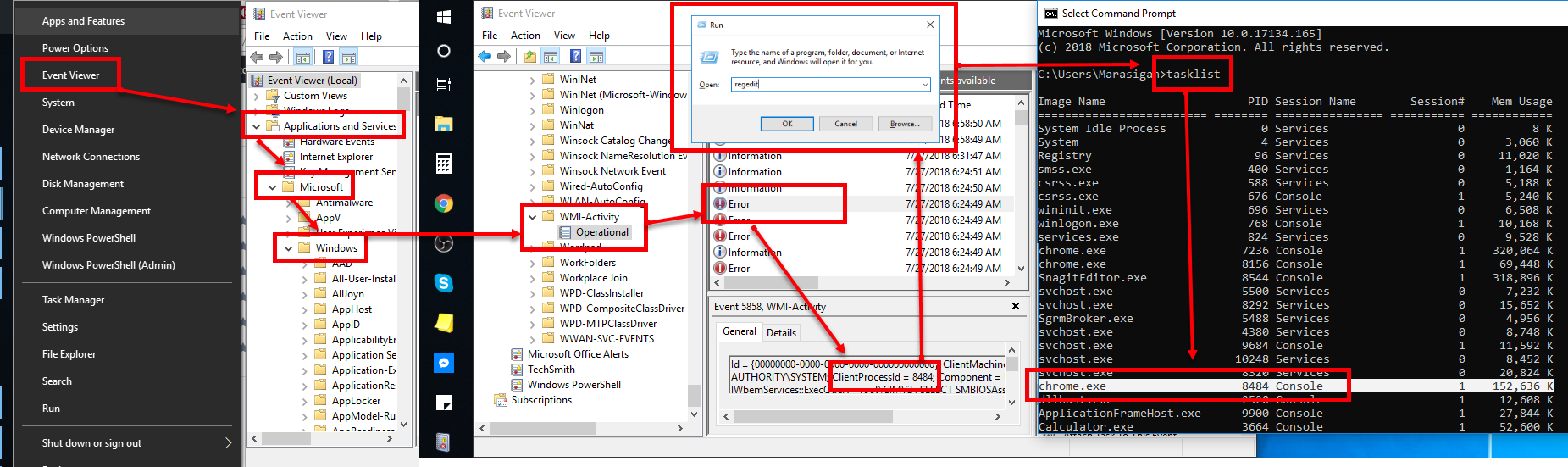Screen dimensions: 1568x467
Task: Select the Event Viewer (Local) root node
Action: (312, 81)
